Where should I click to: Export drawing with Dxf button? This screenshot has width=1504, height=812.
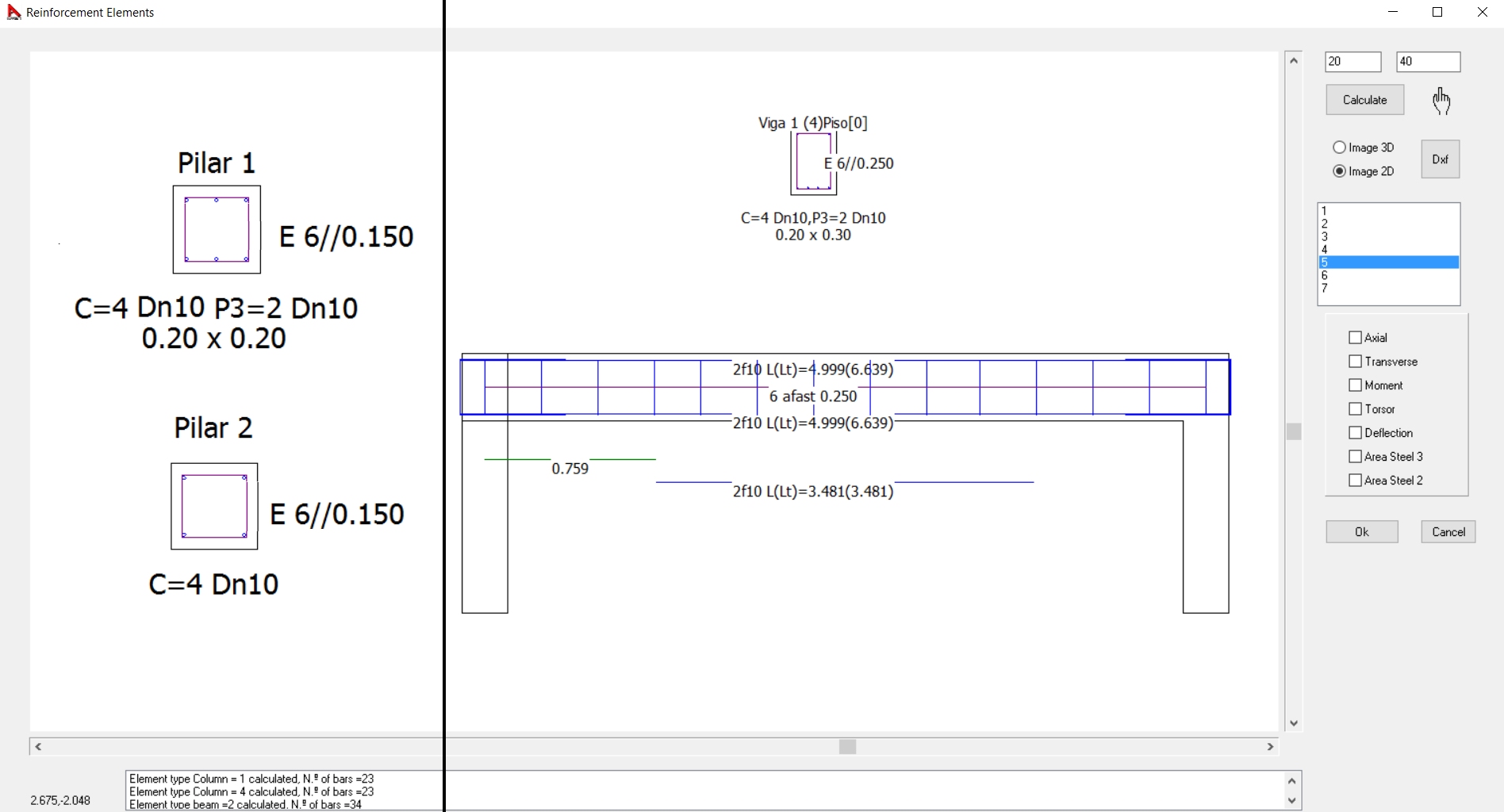pyautogui.click(x=1440, y=159)
